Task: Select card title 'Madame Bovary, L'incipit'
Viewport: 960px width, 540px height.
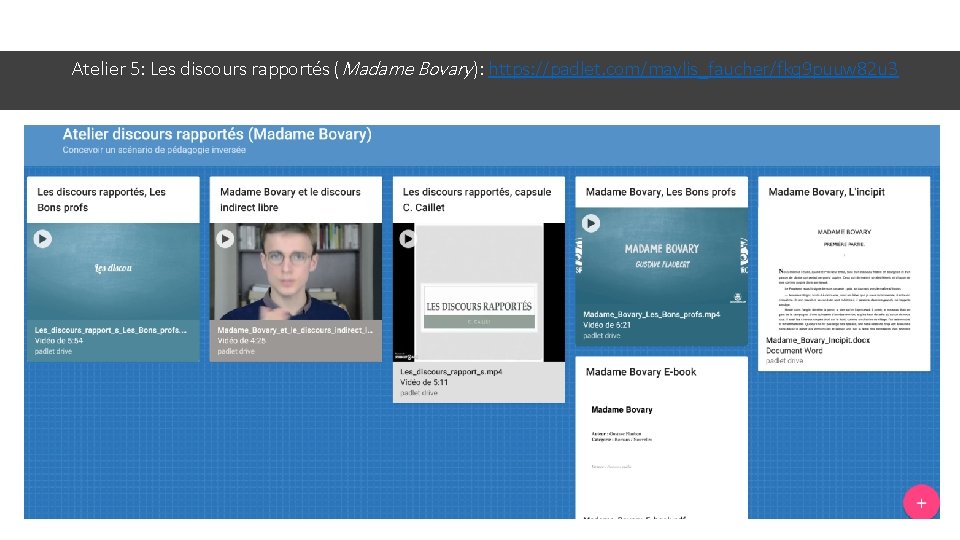Action: point(827,192)
